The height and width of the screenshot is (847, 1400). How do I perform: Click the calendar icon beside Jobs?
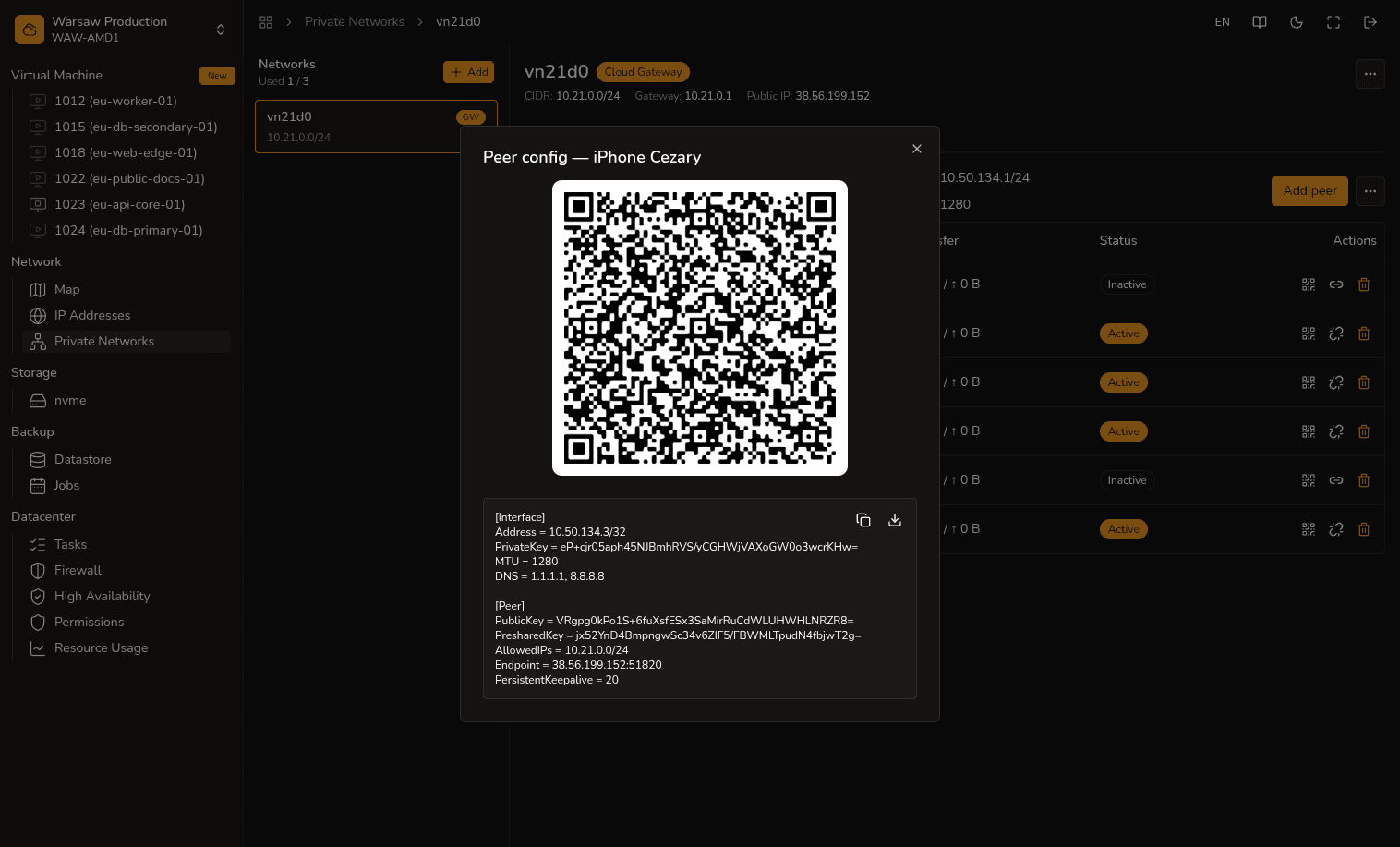(38, 485)
